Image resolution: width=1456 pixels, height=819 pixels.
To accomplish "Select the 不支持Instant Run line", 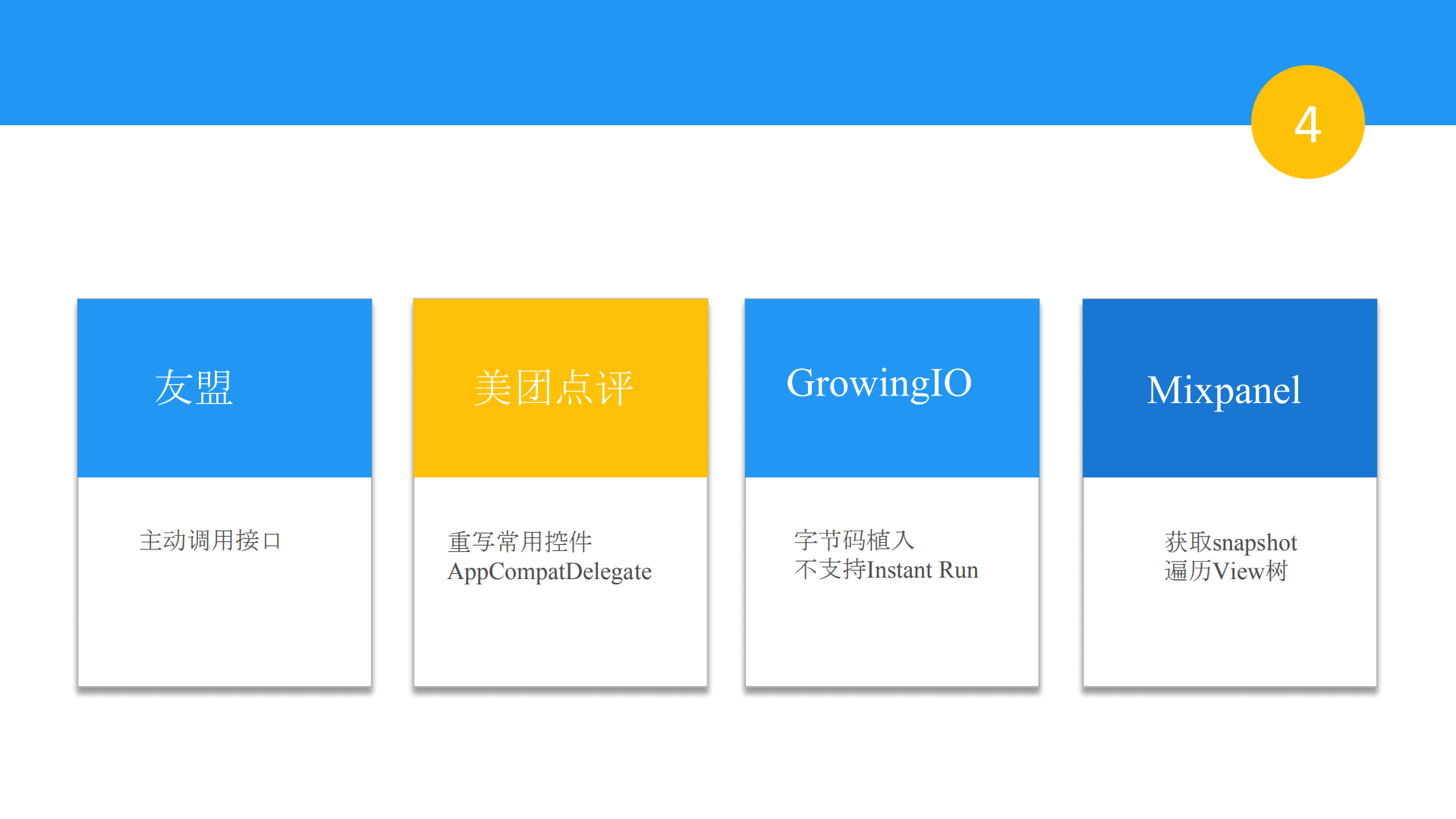I will point(885,570).
